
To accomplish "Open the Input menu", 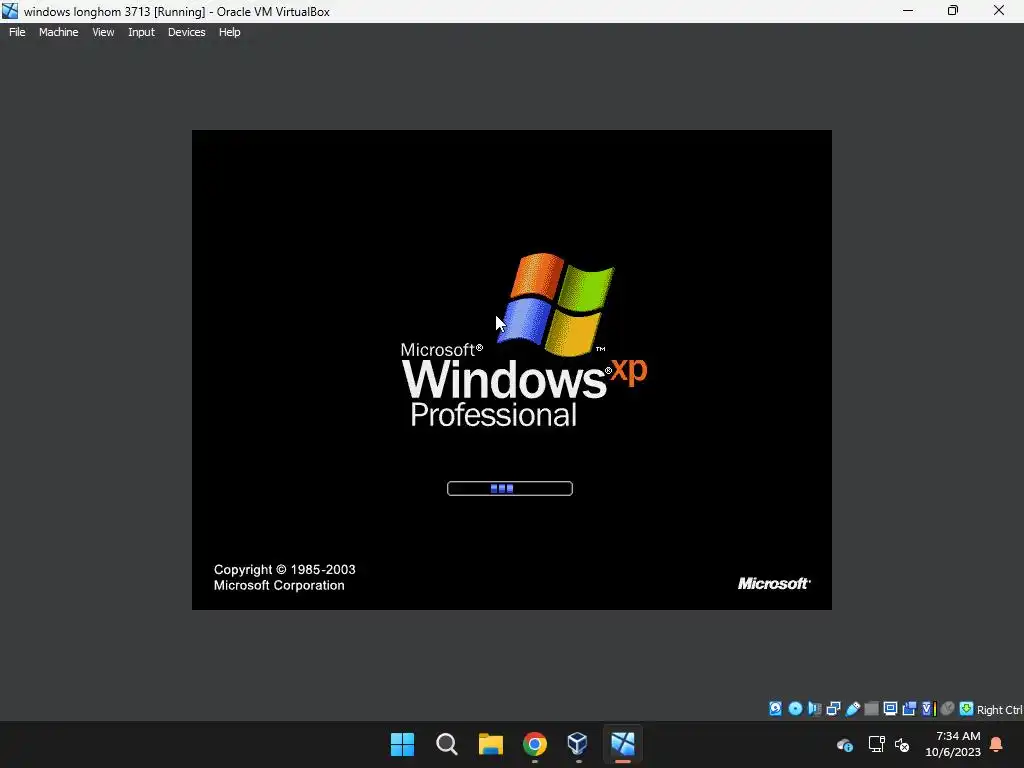I will pyautogui.click(x=141, y=32).
